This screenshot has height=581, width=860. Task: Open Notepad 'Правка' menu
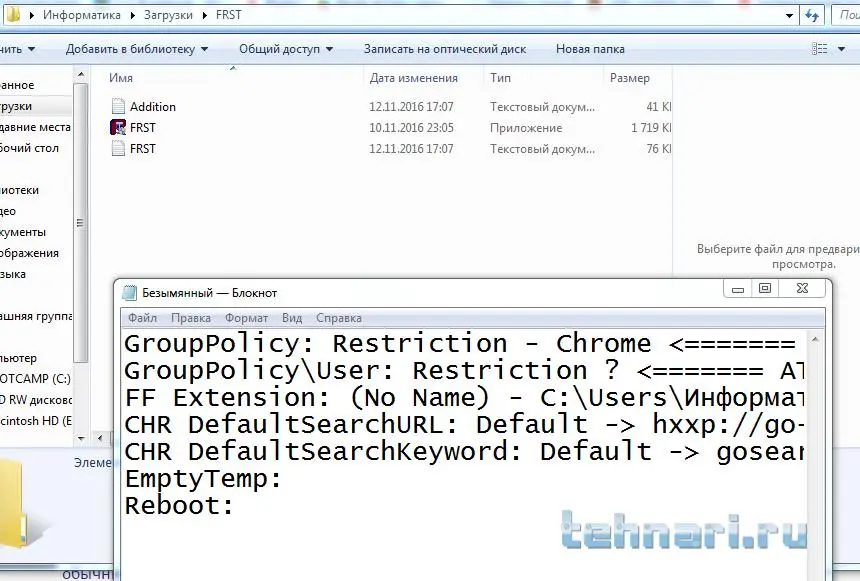(x=191, y=318)
